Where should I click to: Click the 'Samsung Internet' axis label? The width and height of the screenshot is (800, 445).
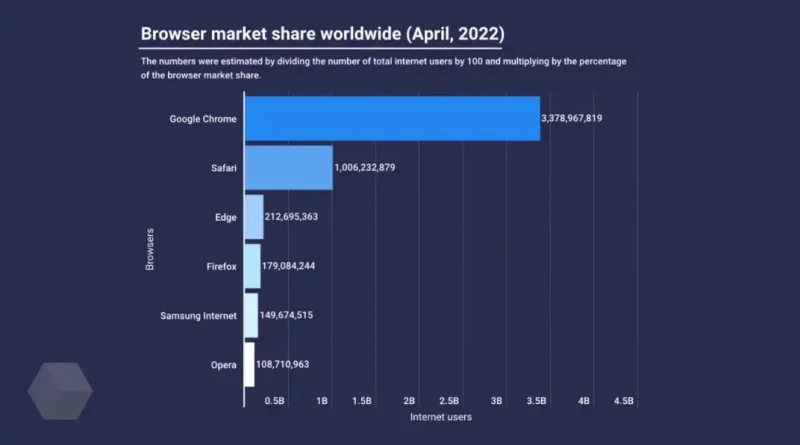coord(198,316)
